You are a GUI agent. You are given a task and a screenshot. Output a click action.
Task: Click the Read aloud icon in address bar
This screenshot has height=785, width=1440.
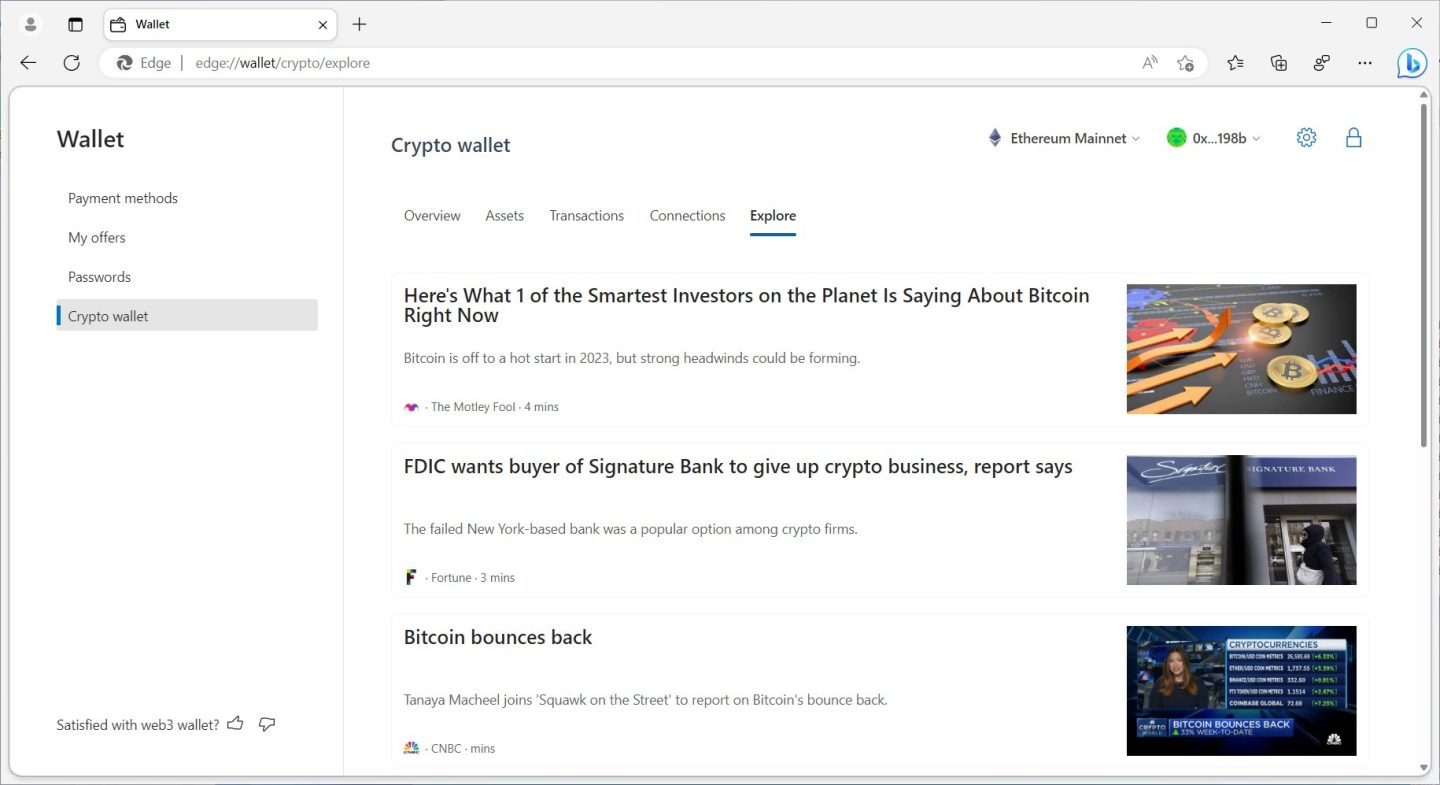point(1149,62)
